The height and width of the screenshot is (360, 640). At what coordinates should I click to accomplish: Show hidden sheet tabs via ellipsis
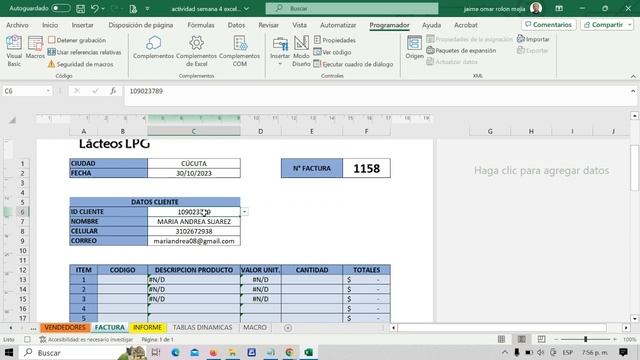coord(33,328)
